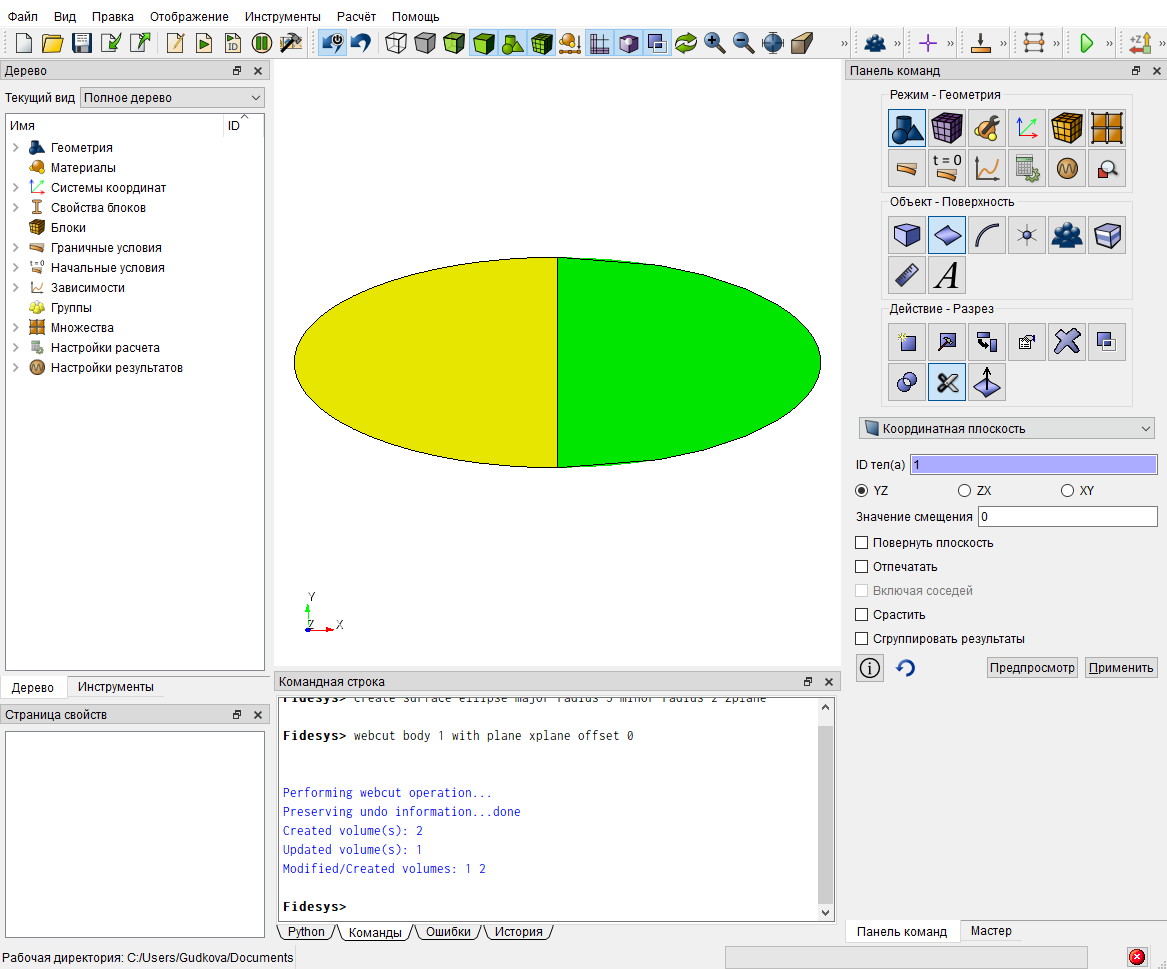Image resolution: width=1167 pixels, height=969 pixels.
Task: Click the New file toolbar icon
Action: coord(24,43)
